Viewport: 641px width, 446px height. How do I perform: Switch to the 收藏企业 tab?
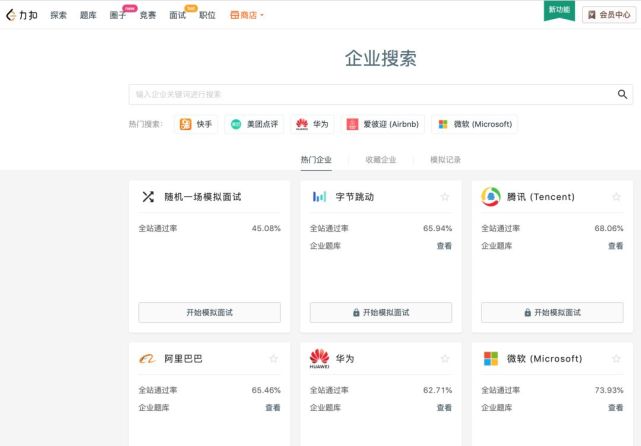pyautogui.click(x=381, y=160)
